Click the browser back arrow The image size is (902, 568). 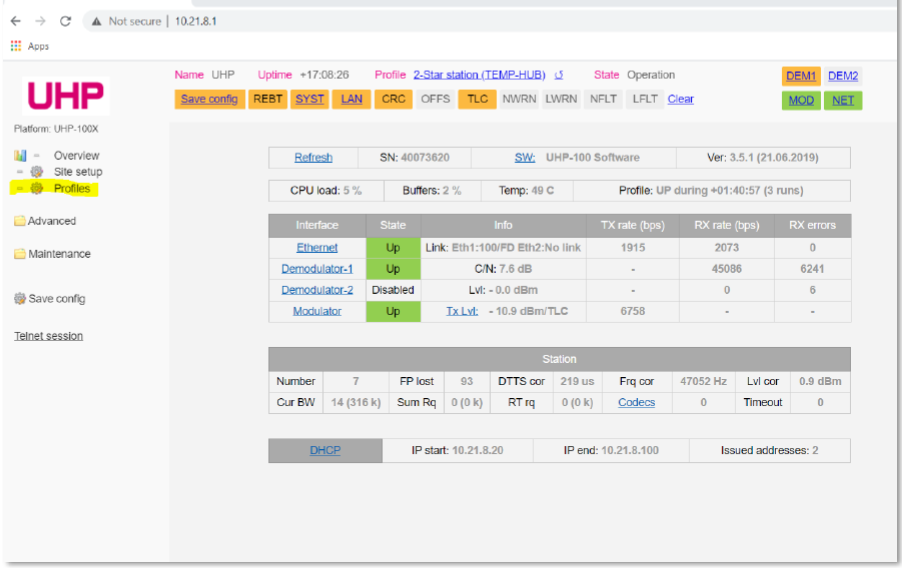(x=16, y=21)
